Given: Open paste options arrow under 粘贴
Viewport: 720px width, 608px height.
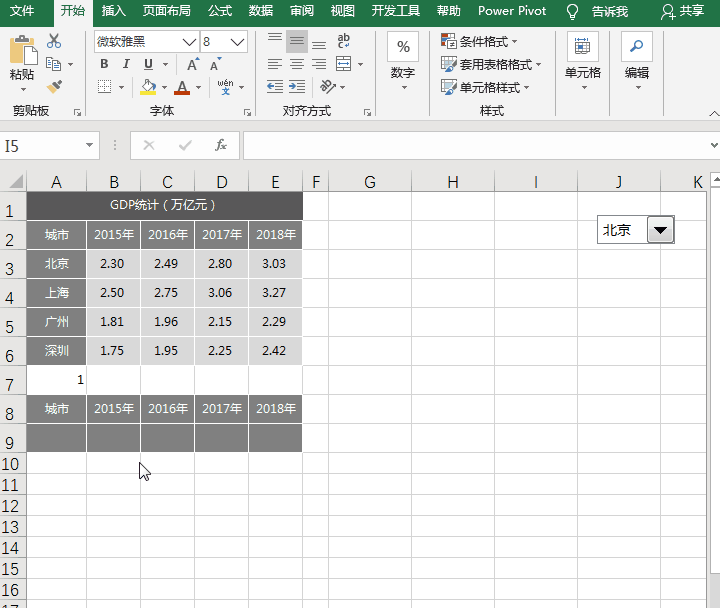Looking at the screenshot, I should [23, 90].
